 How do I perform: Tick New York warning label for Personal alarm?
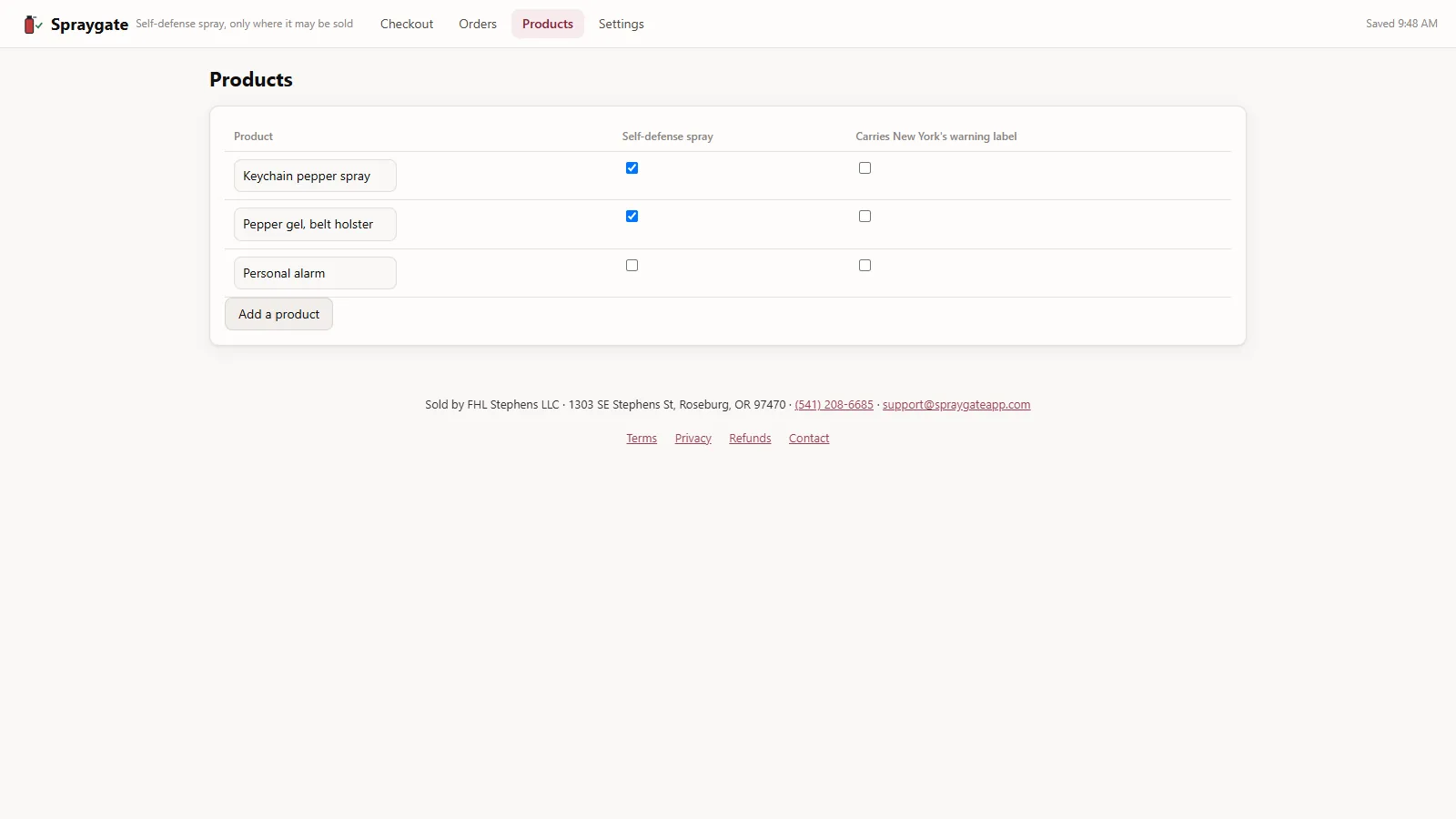864,265
